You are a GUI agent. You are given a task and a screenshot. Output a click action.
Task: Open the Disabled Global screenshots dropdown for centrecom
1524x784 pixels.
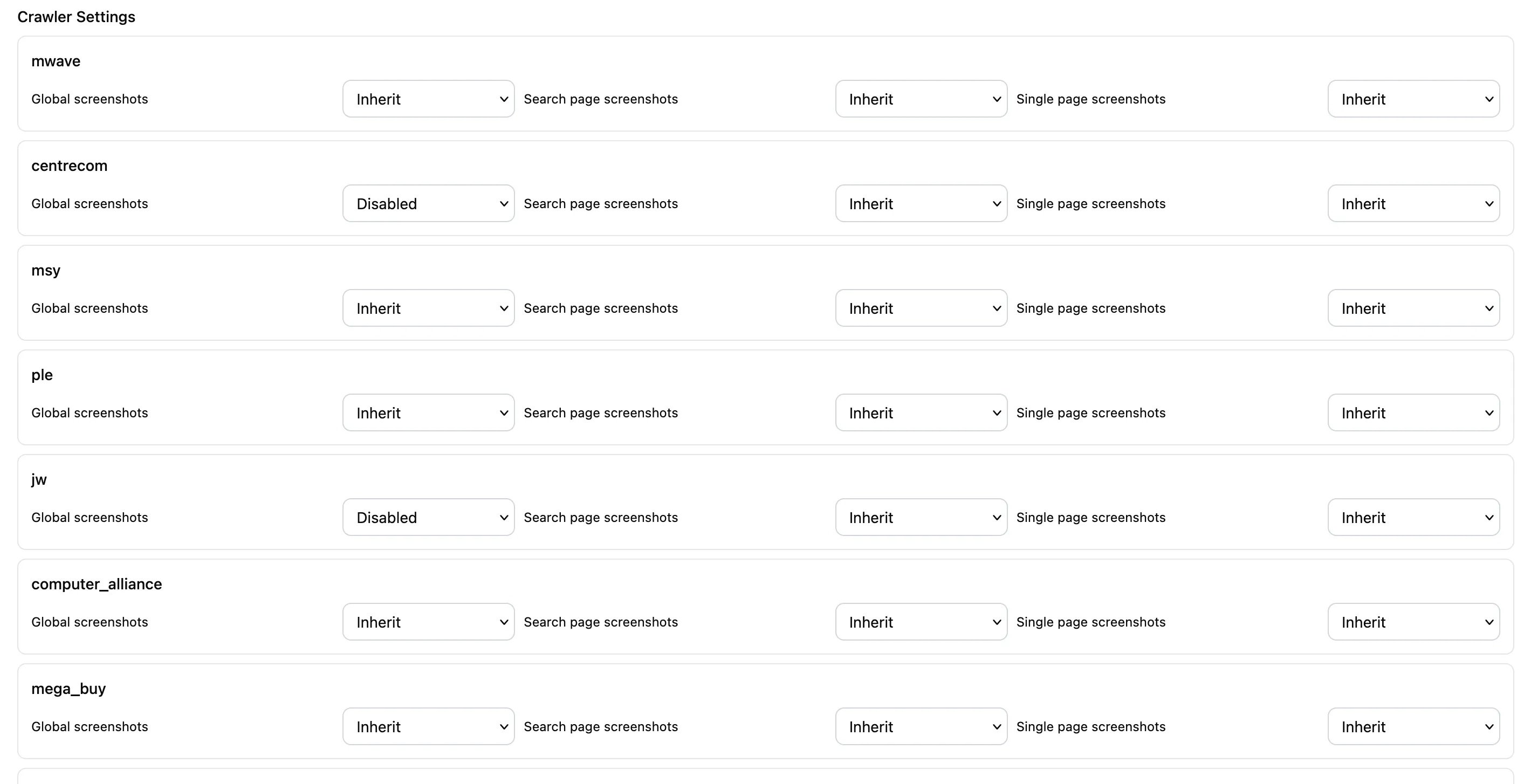[x=428, y=203]
